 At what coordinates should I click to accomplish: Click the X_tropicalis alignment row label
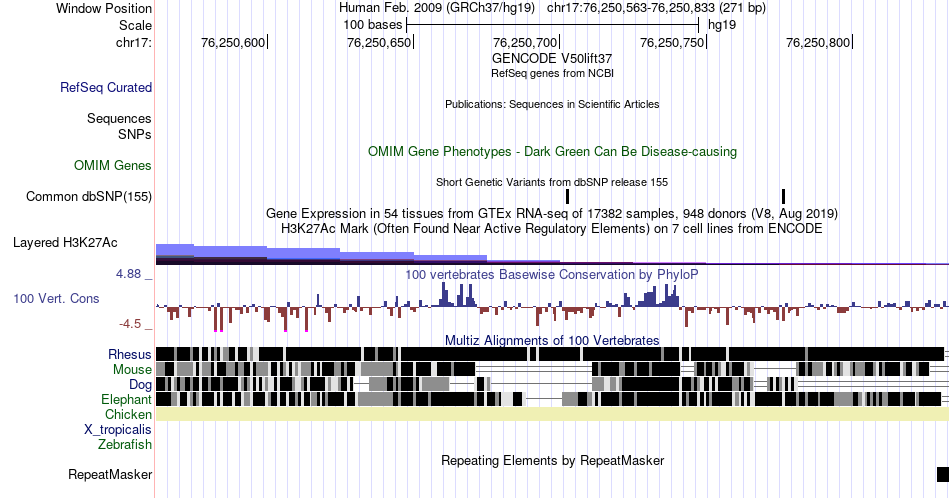point(118,430)
